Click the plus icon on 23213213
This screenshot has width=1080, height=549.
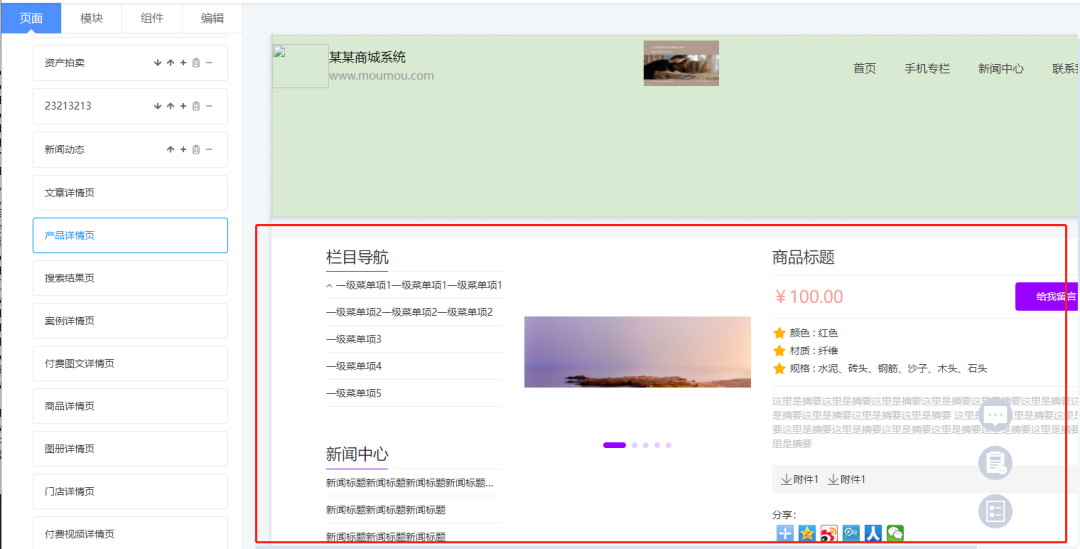[x=183, y=106]
